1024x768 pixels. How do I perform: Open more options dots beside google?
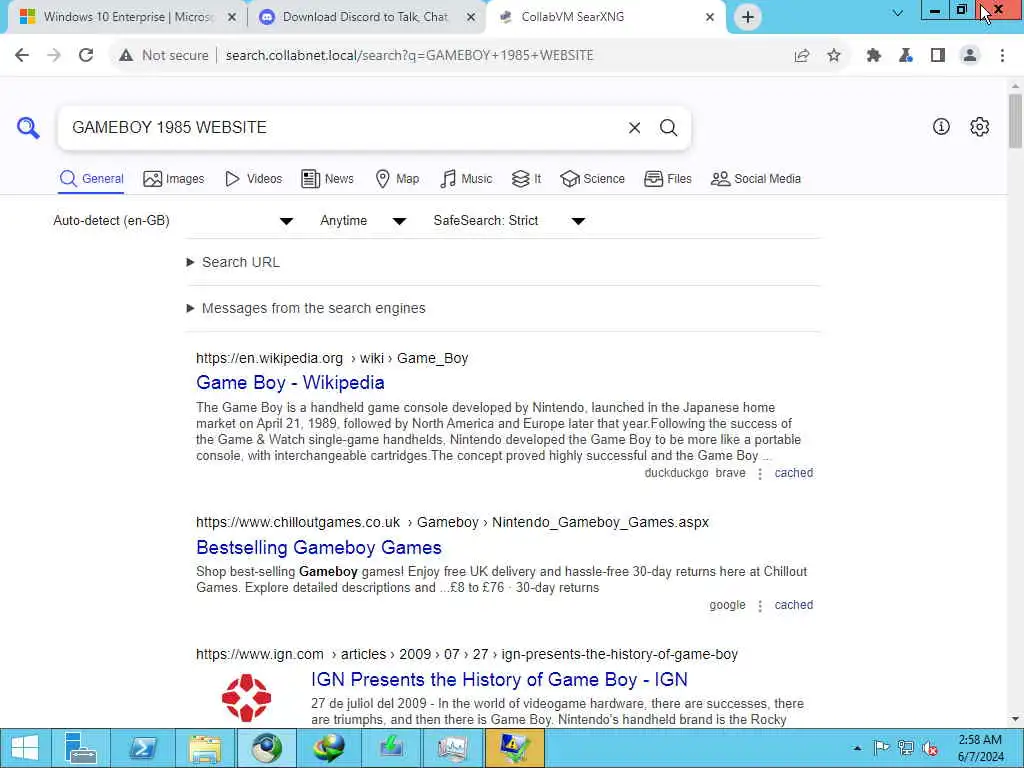pyautogui.click(x=760, y=605)
